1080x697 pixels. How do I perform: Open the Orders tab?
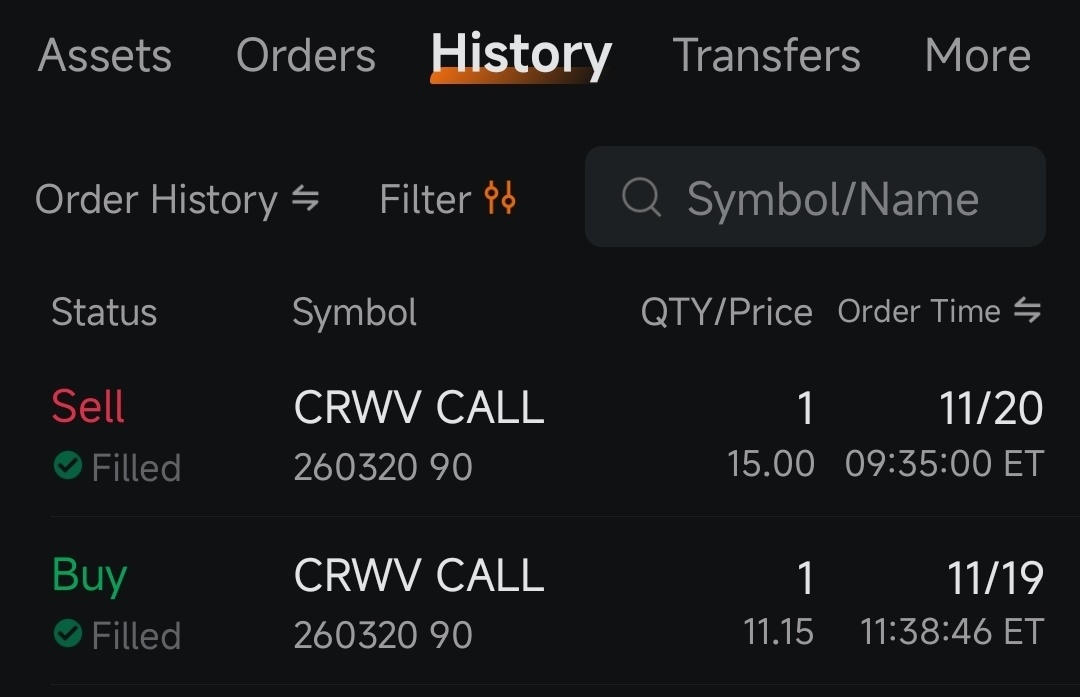point(305,57)
